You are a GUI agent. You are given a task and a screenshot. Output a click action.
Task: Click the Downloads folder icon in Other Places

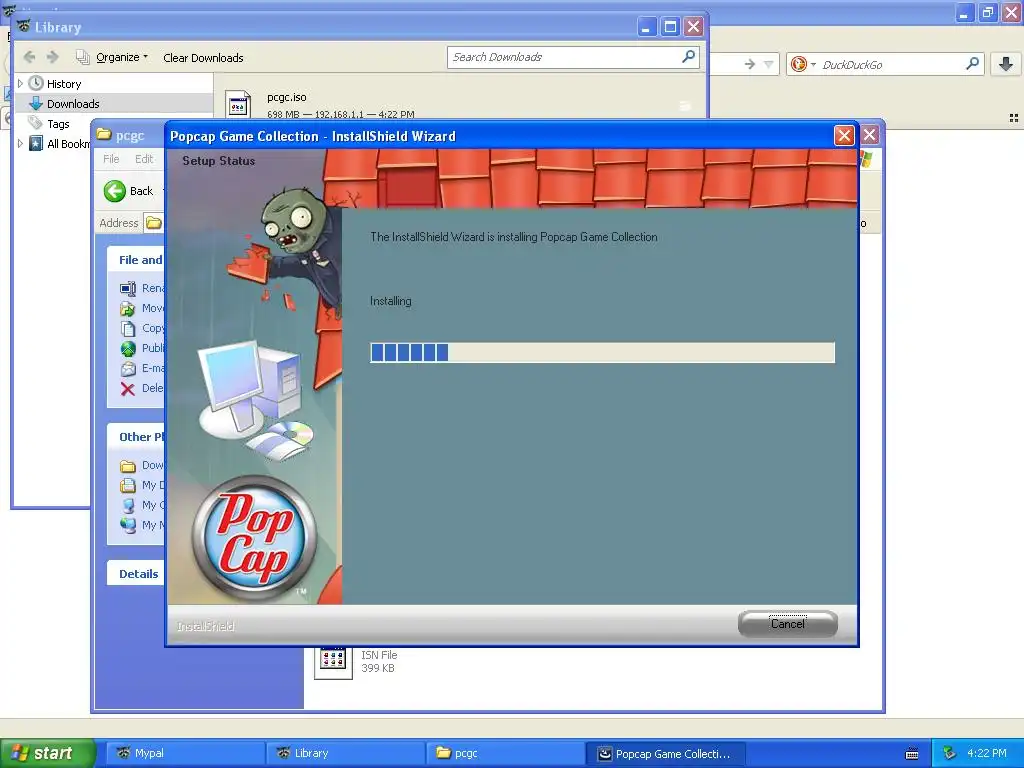pos(128,466)
